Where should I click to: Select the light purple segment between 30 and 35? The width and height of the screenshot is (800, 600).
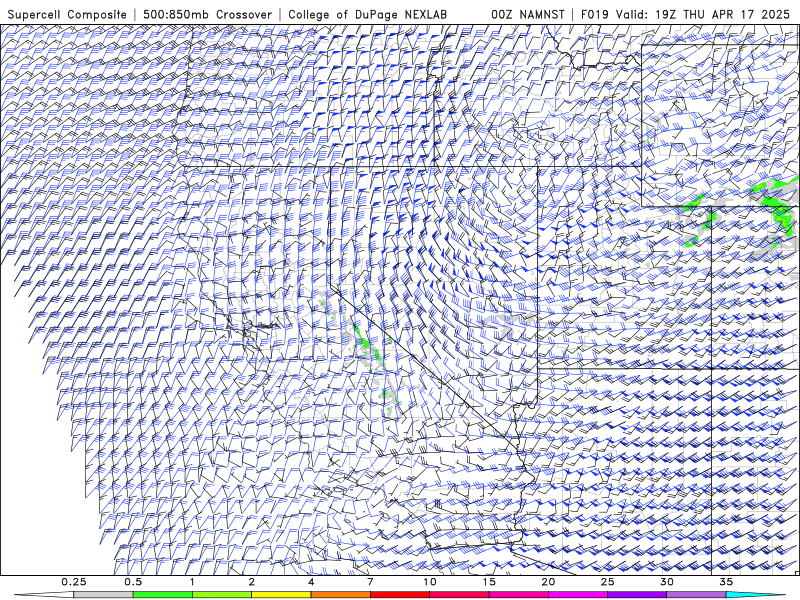(696, 595)
